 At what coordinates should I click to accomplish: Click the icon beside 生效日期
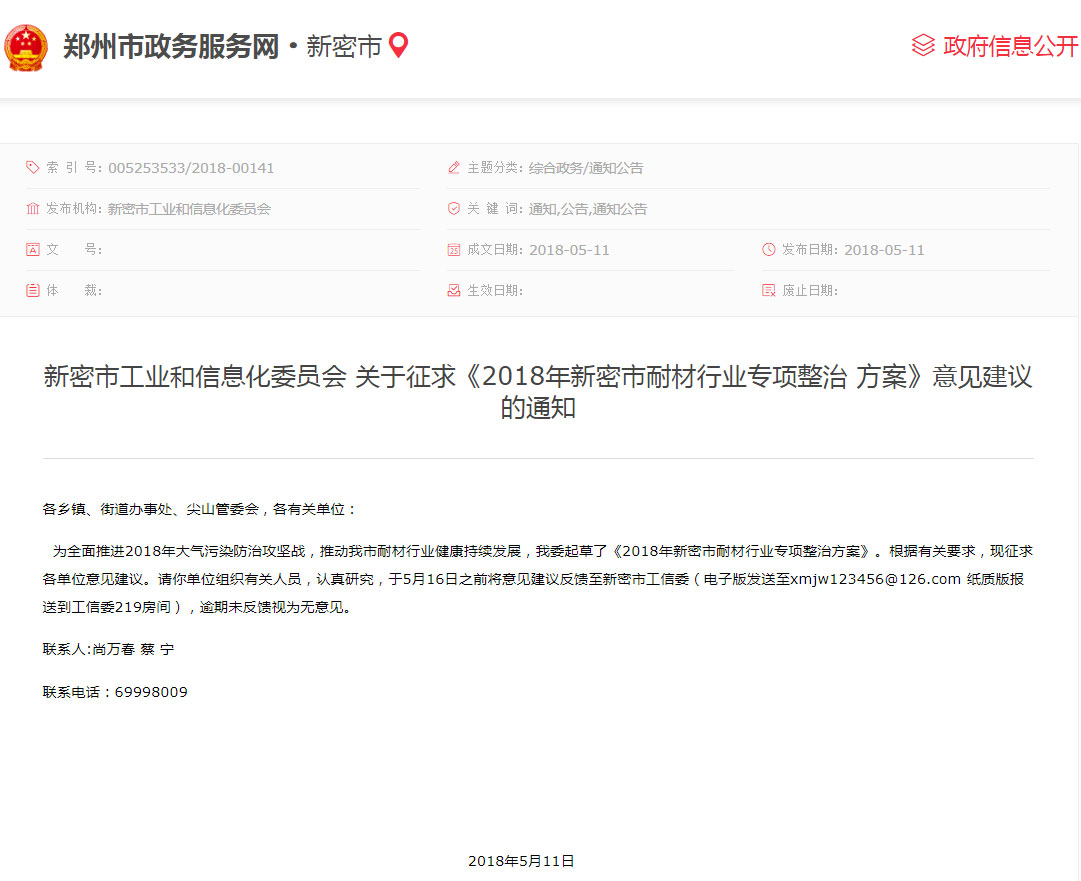tap(454, 291)
